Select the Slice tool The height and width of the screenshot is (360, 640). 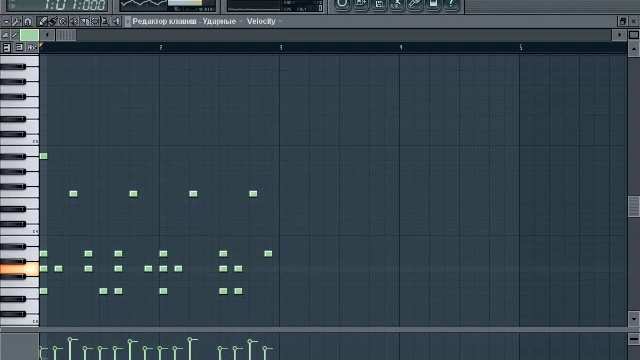coord(84,21)
